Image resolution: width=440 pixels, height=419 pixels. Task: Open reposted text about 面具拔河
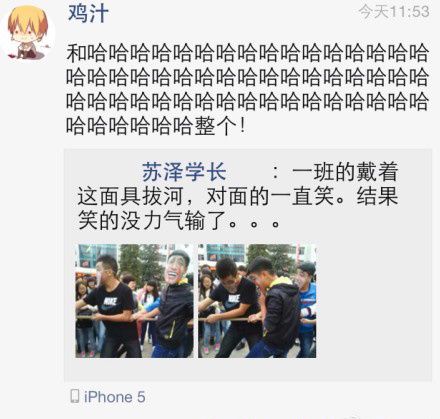click(x=238, y=196)
